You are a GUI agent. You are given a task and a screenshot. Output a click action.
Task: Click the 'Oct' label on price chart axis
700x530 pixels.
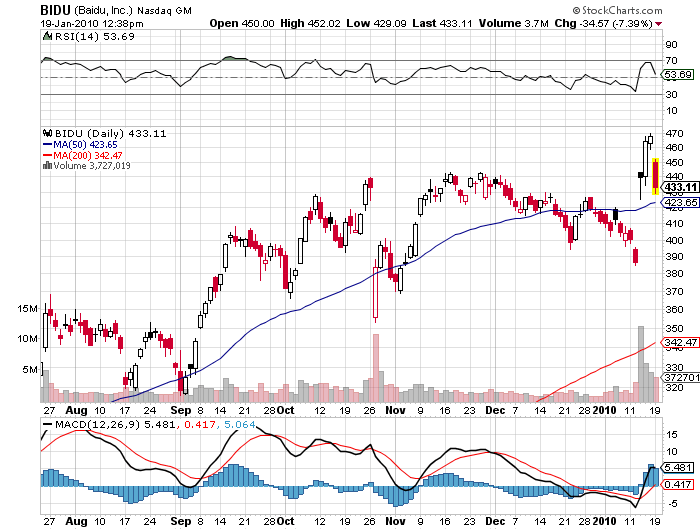point(286,410)
